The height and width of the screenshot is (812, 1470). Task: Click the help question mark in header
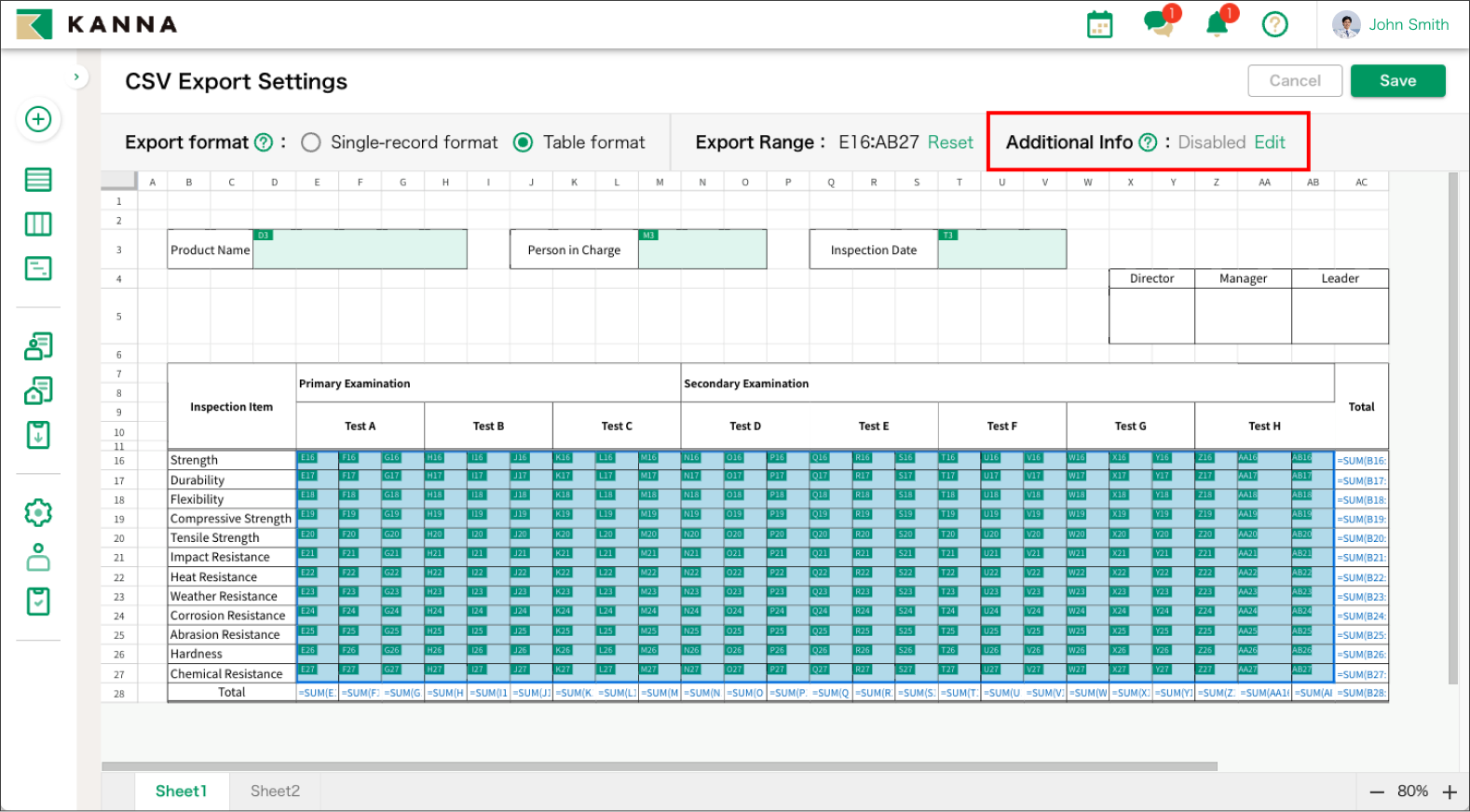(x=1274, y=25)
